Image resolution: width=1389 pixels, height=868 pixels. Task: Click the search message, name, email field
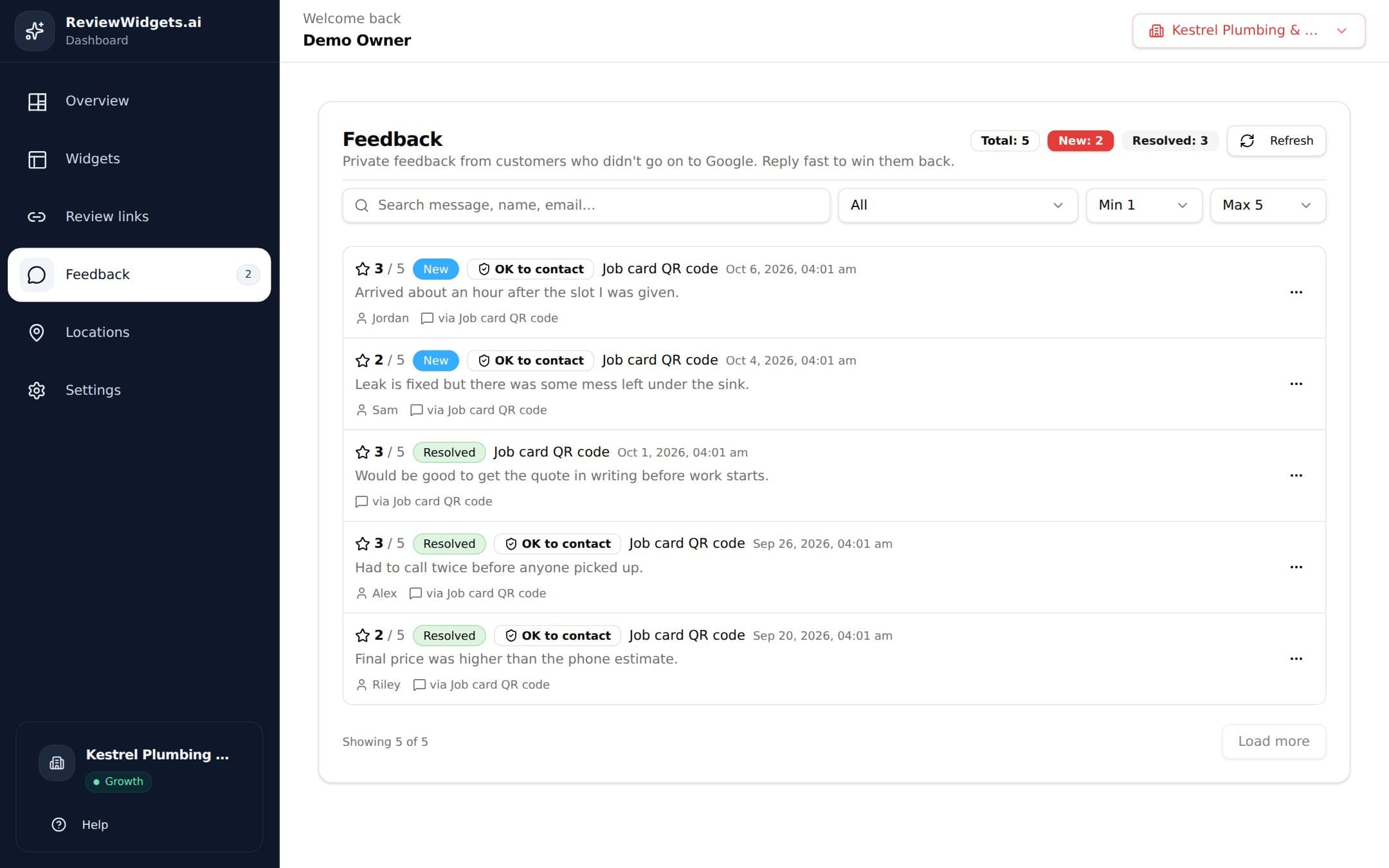click(x=586, y=205)
